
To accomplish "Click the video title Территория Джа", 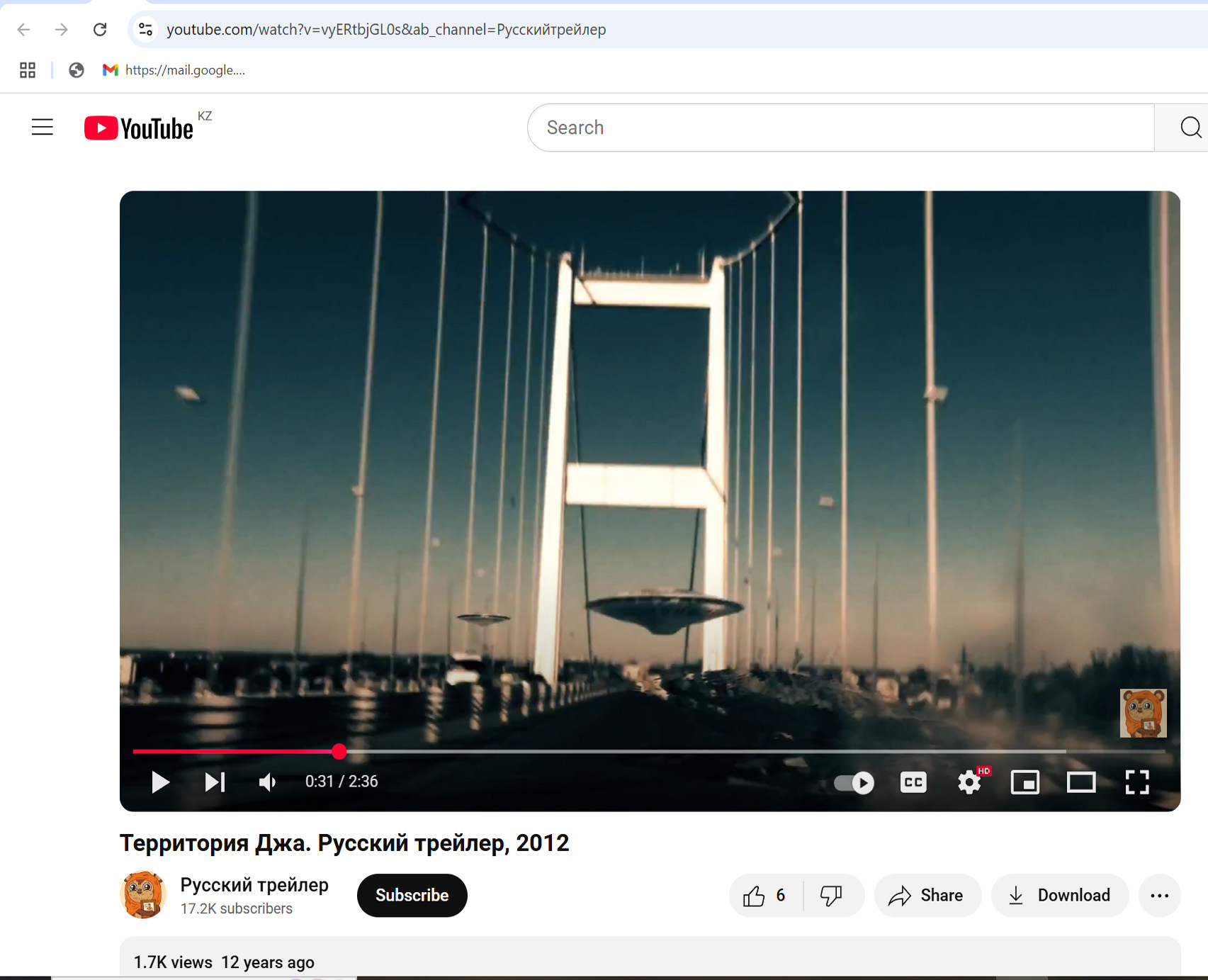I will coord(344,843).
